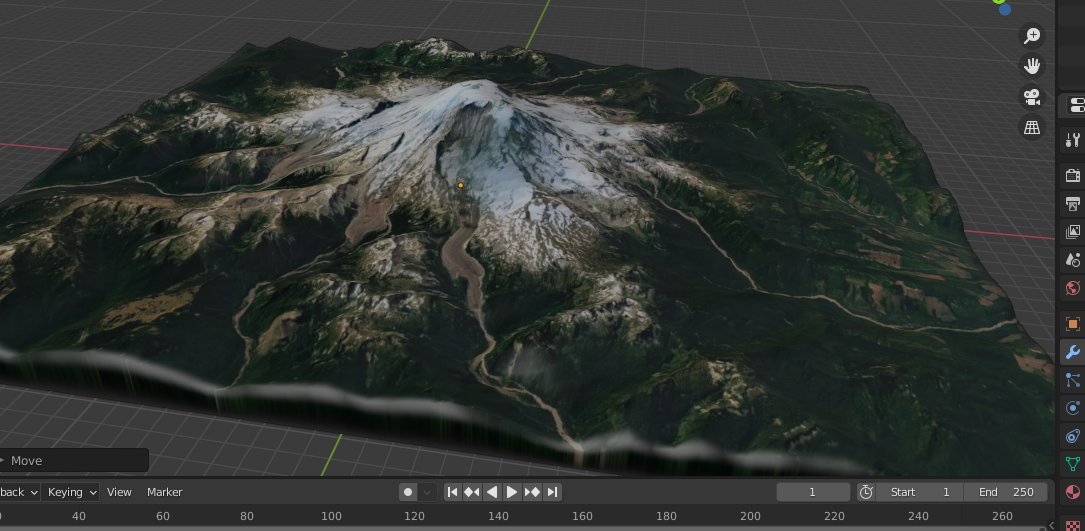Switch orthographic/perspective view with the grid icon

click(1031, 127)
